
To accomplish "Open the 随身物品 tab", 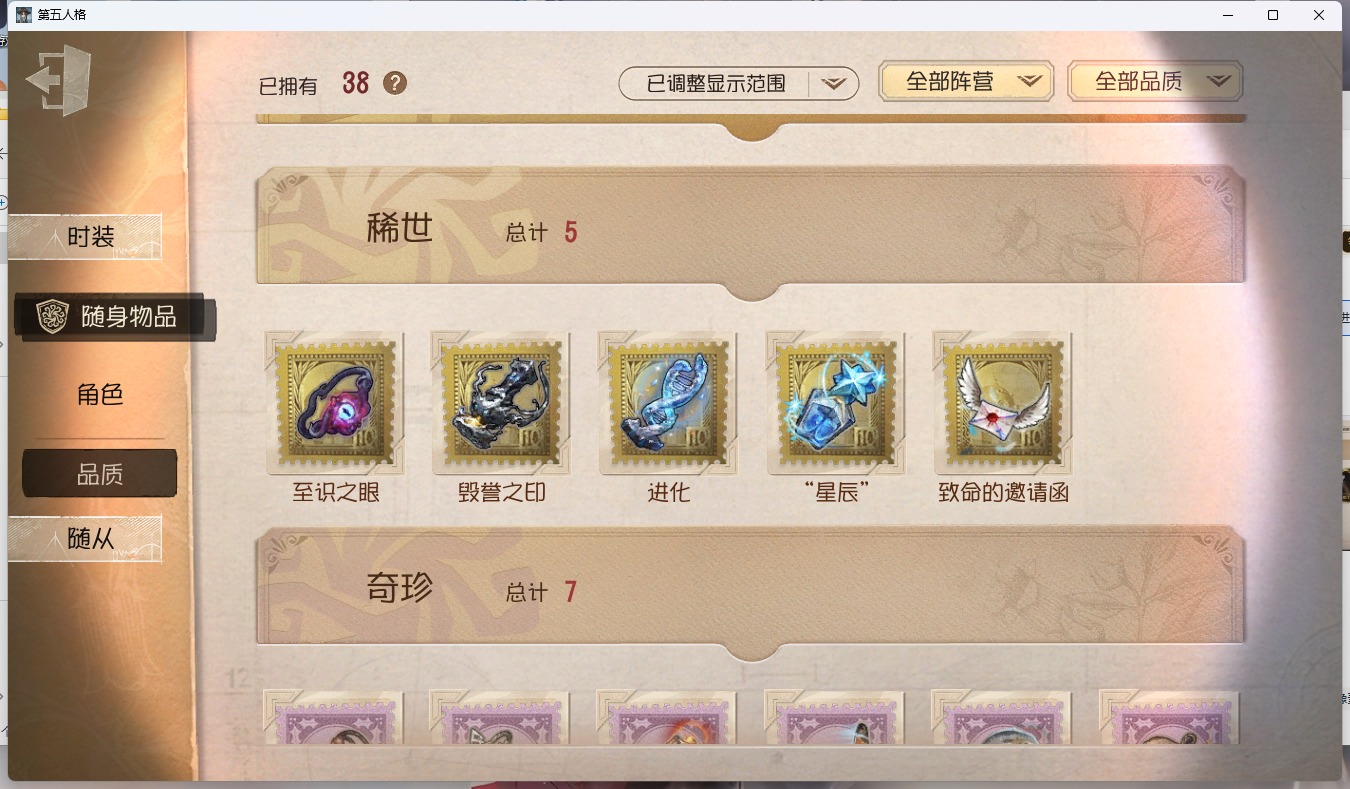I will [x=114, y=317].
